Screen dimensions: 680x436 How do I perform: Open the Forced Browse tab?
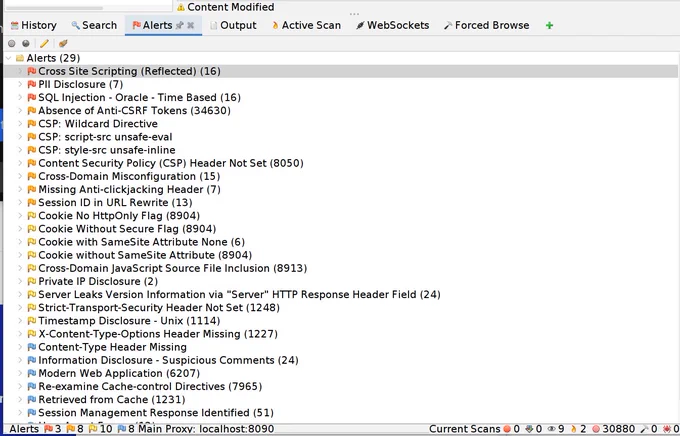point(487,26)
